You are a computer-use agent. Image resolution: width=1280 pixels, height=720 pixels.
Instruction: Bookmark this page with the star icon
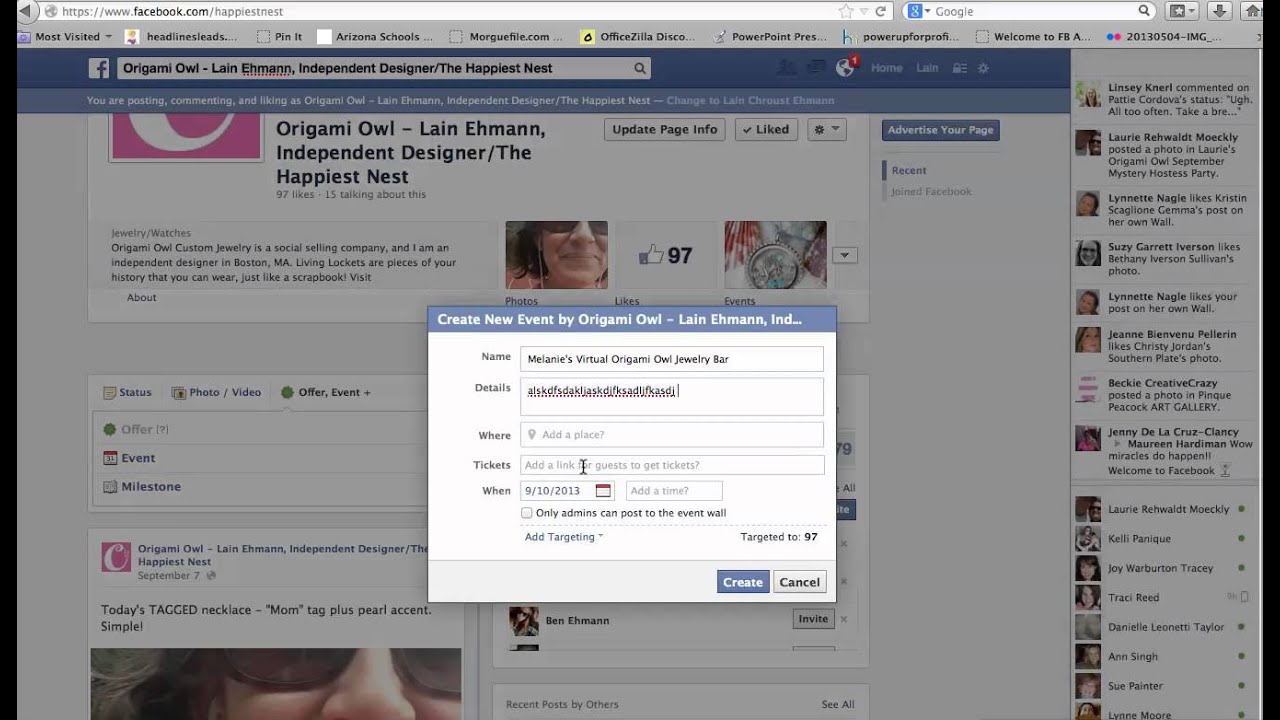click(846, 11)
